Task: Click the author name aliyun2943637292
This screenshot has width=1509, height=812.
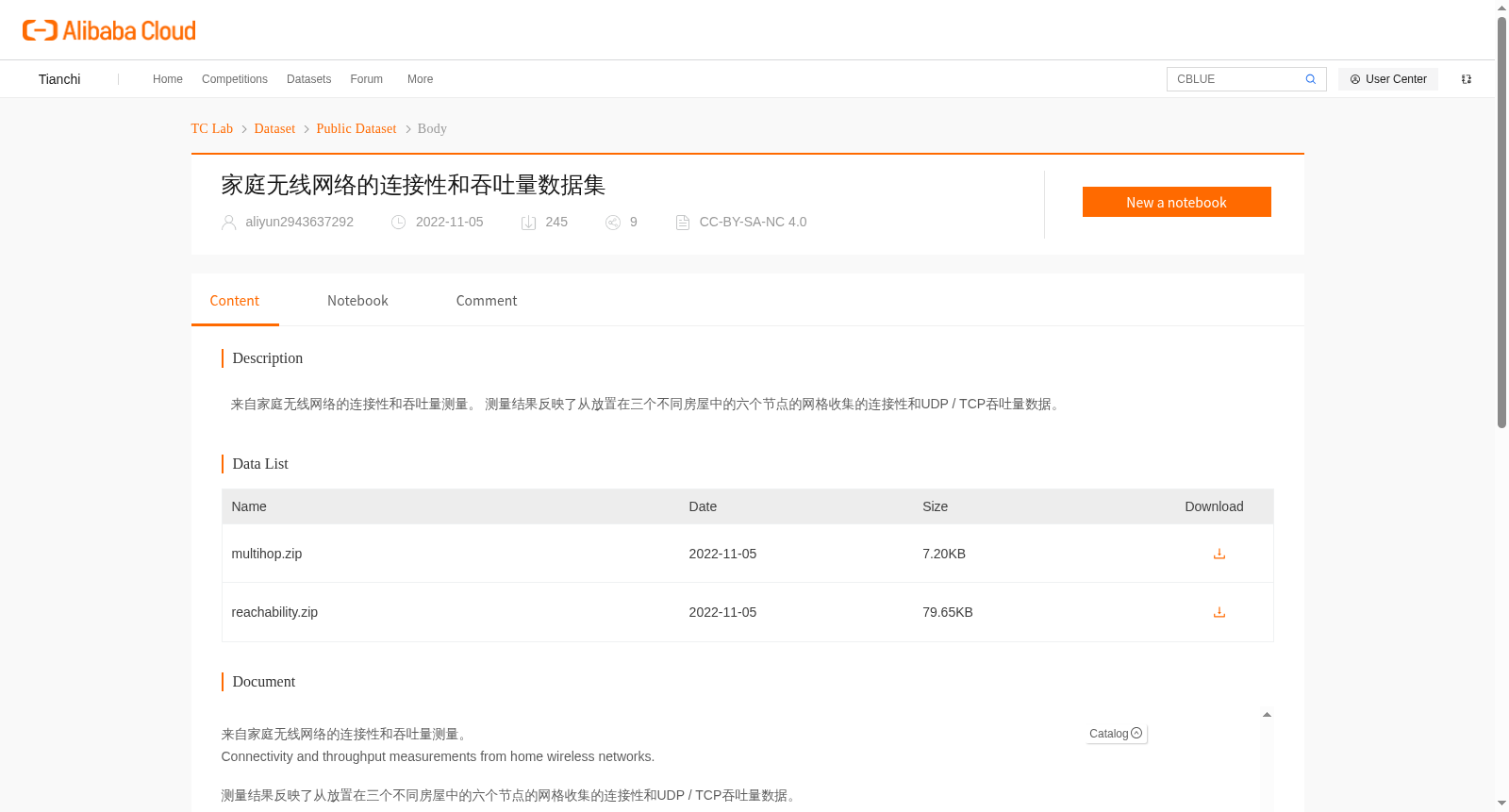Action: 299,222
